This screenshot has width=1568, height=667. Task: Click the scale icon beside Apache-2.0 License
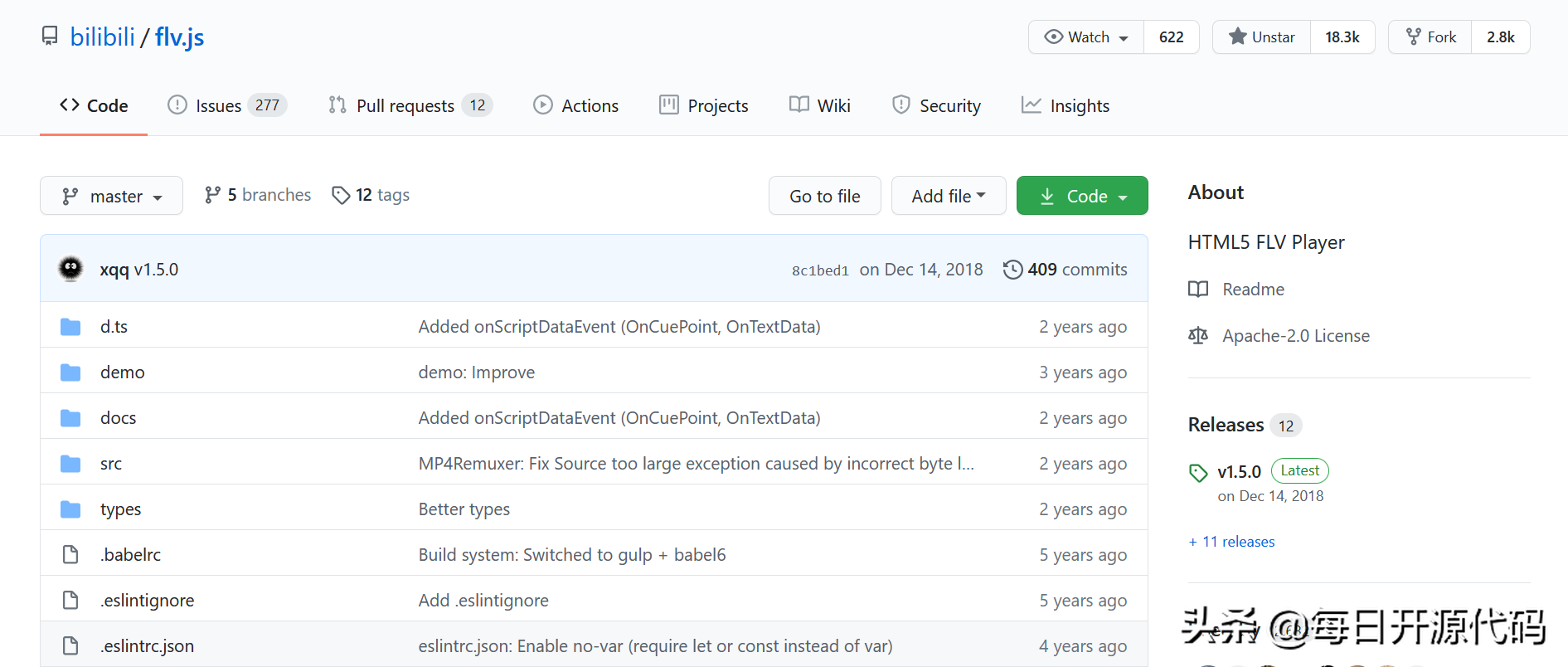click(1198, 336)
